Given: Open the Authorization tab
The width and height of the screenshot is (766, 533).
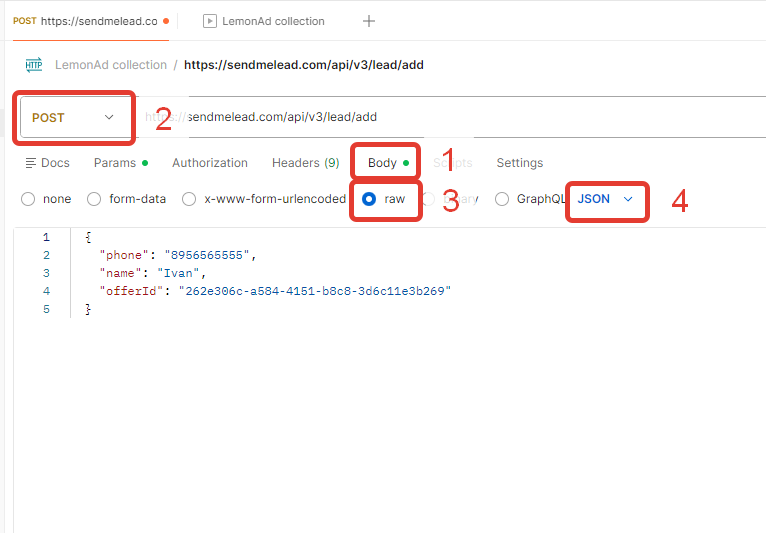Looking at the screenshot, I should 210,163.
